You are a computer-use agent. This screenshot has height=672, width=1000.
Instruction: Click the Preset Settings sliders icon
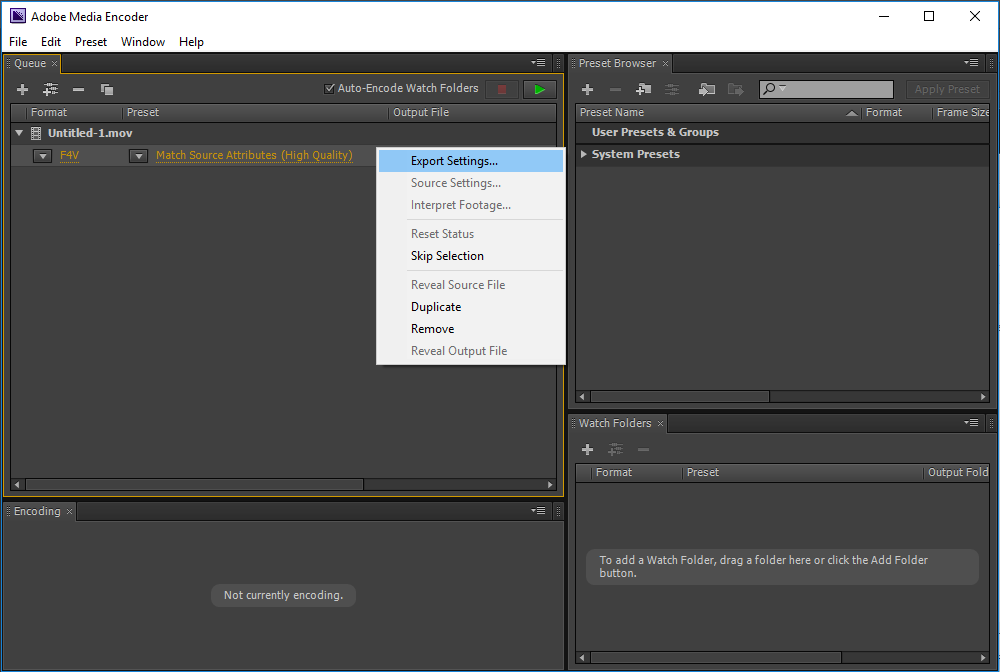672,89
